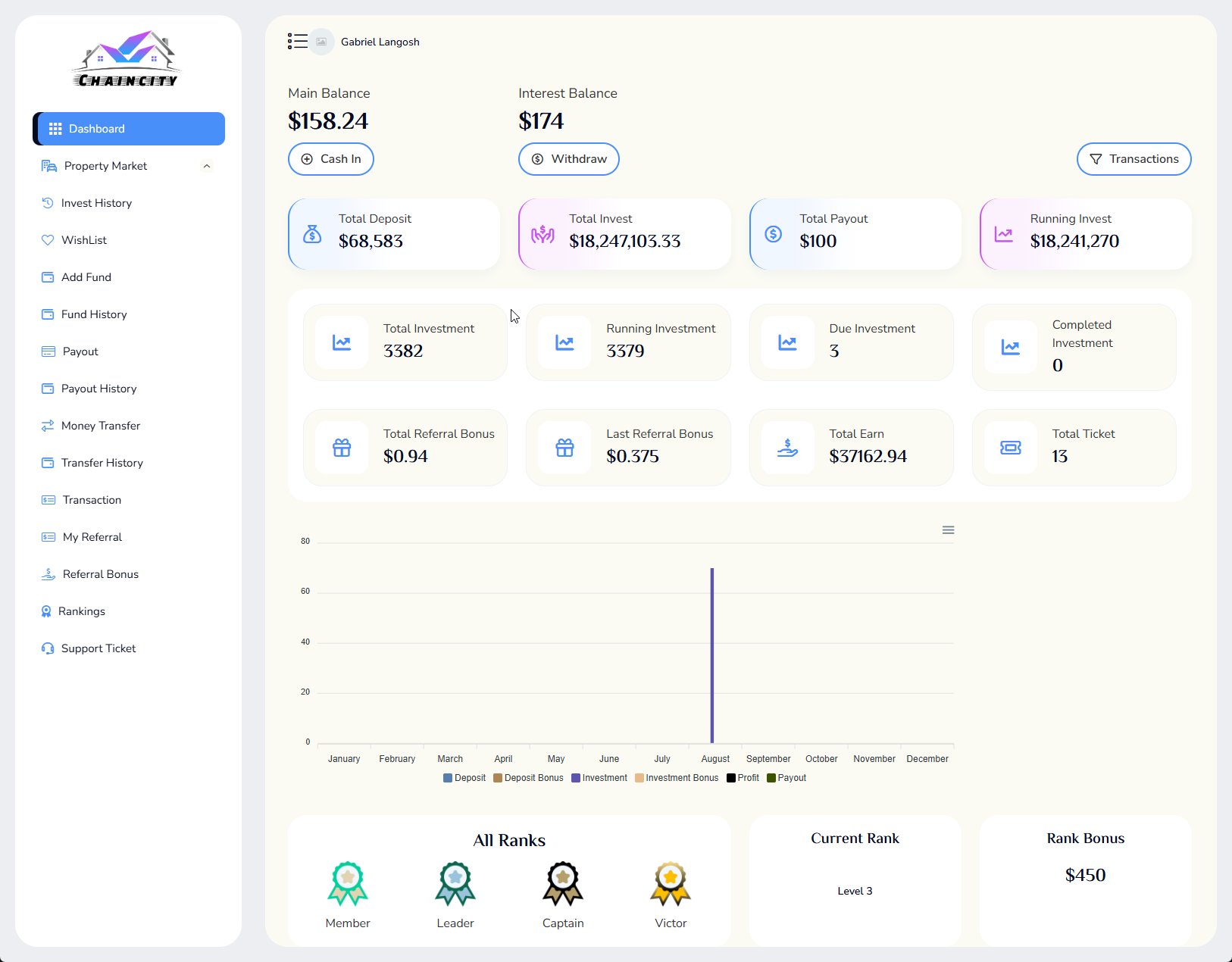Open the chart hamburger menu
Image resolution: width=1232 pixels, height=962 pixels.
[948, 530]
